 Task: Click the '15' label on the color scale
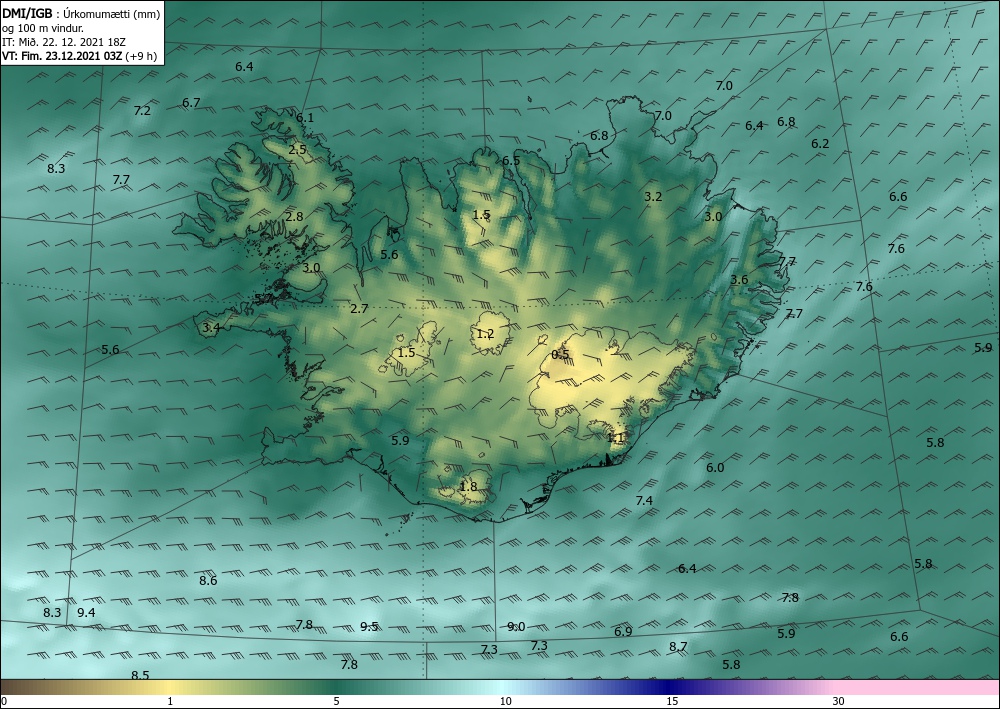pyautogui.click(x=672, y=701)
